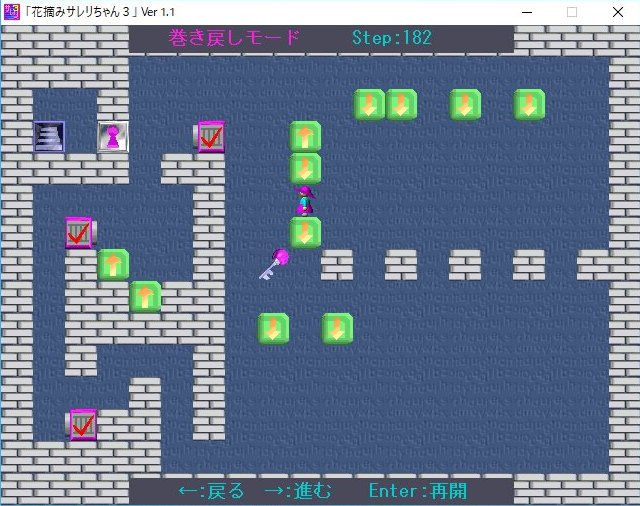
Task: Click the up-arrow block topping the character's column
Action: [x=305, y=136]
